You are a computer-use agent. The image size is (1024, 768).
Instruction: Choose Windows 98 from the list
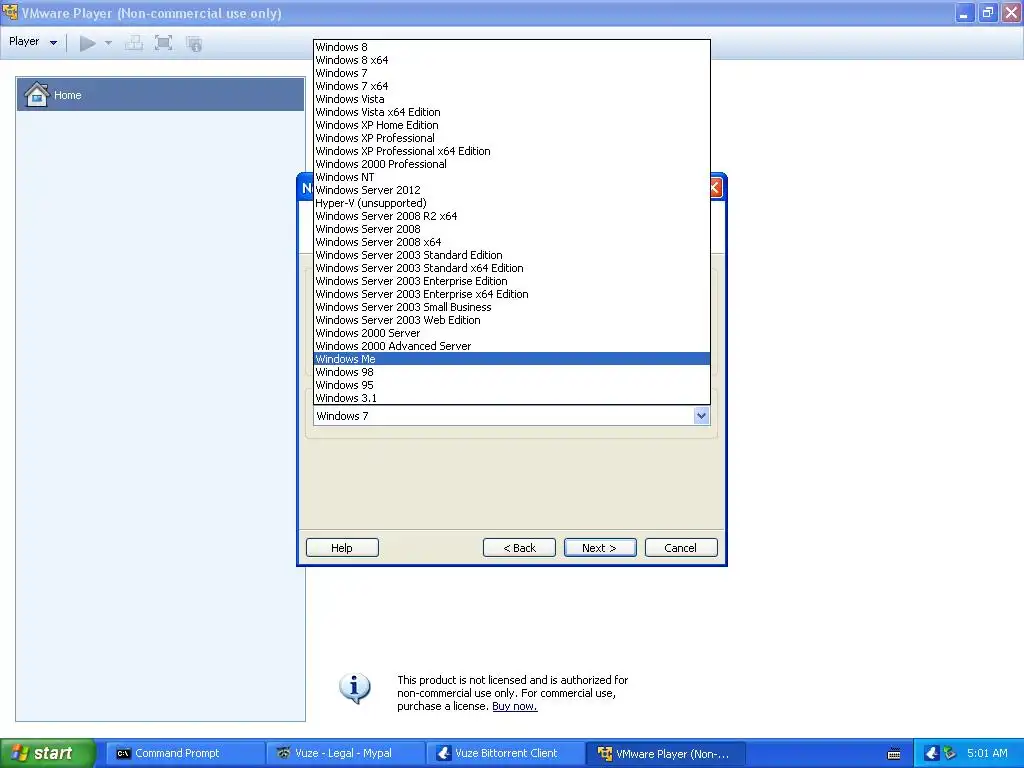pos(512,372)
